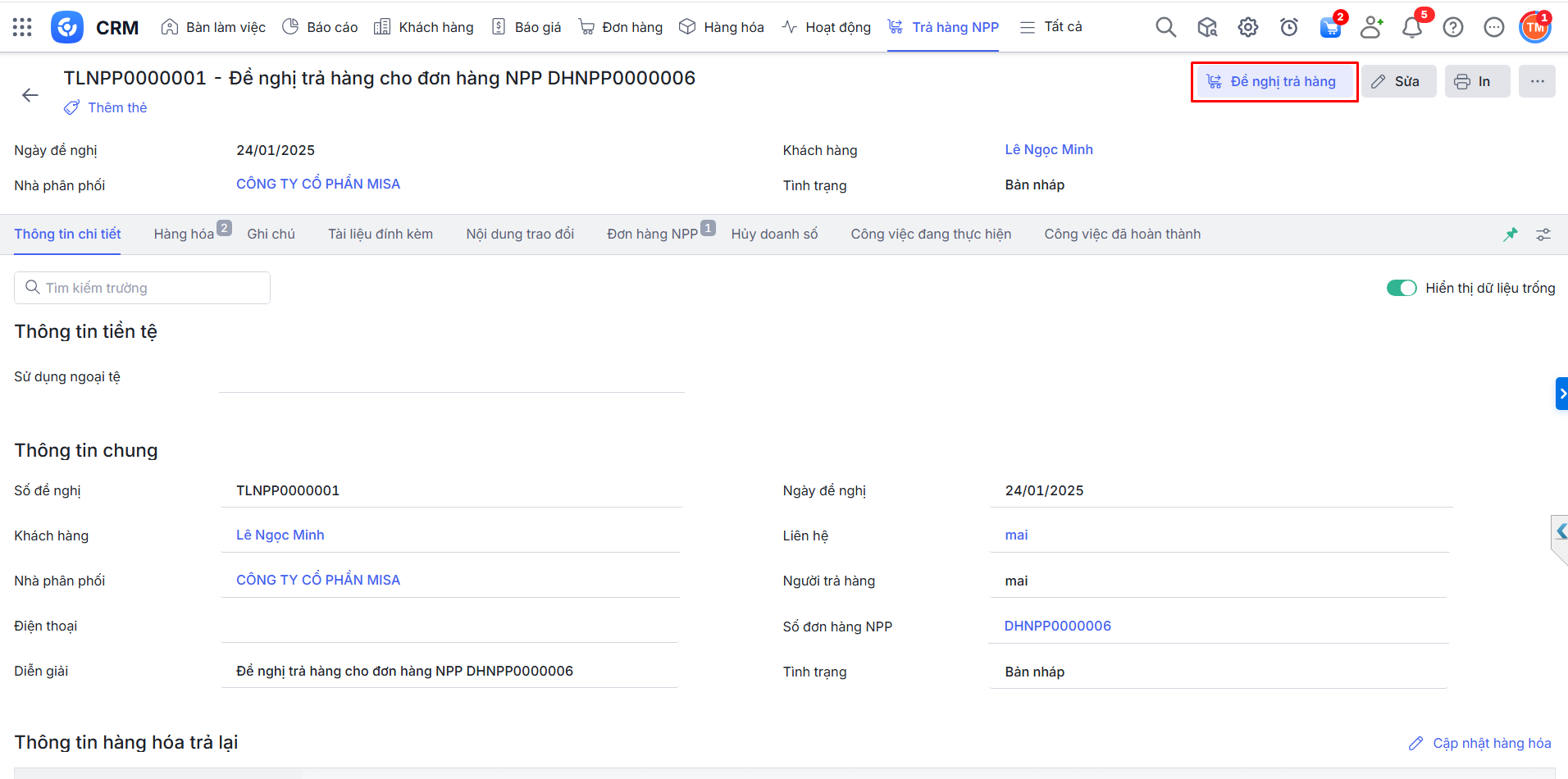Image resolution: width=1568 pixels, height=779 pixels.
Task: Click the add user icon
Action: (x=1370, y=27)
